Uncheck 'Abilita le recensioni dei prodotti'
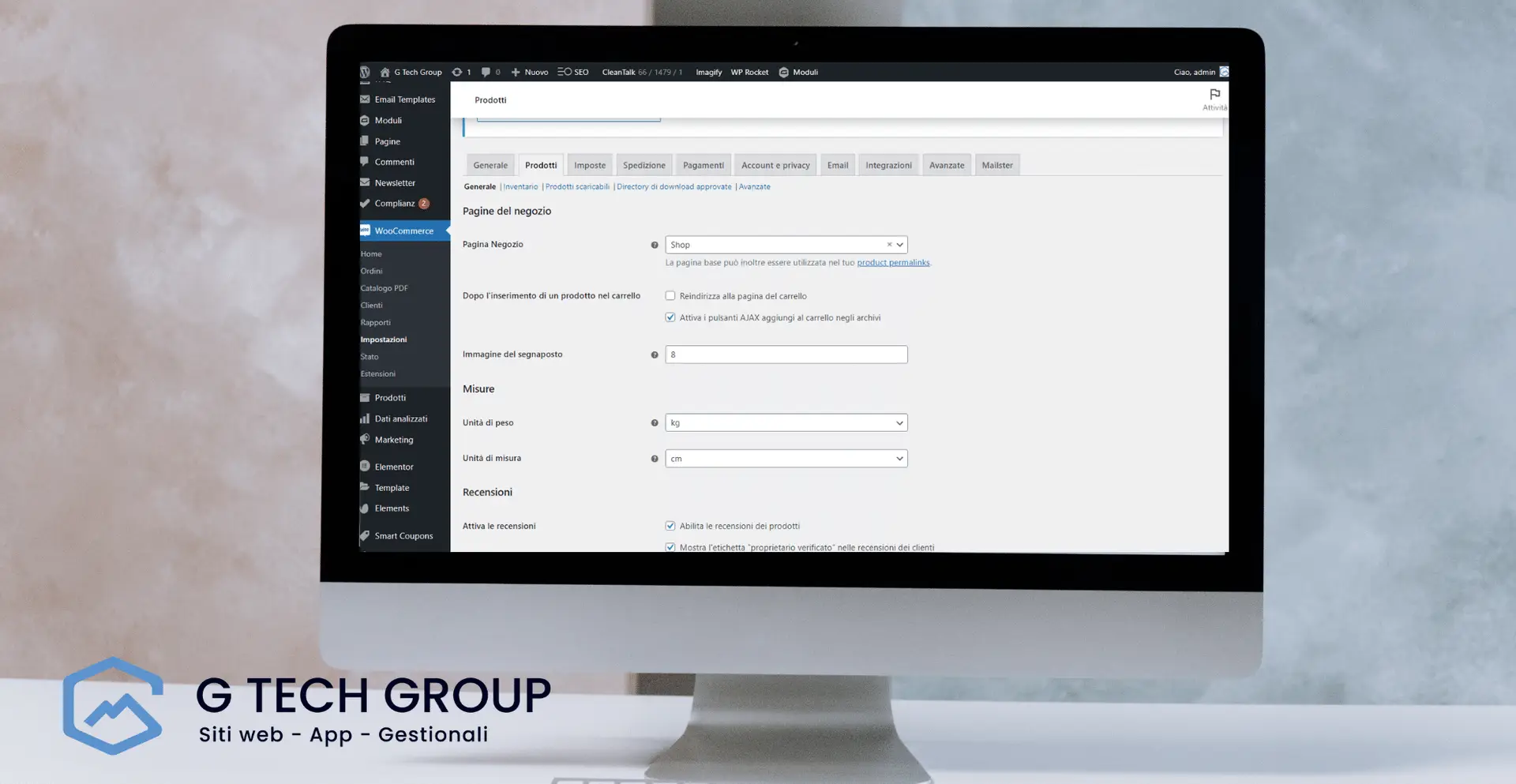Viewport: 1516px width, 784px height. (x=670, y=525)
